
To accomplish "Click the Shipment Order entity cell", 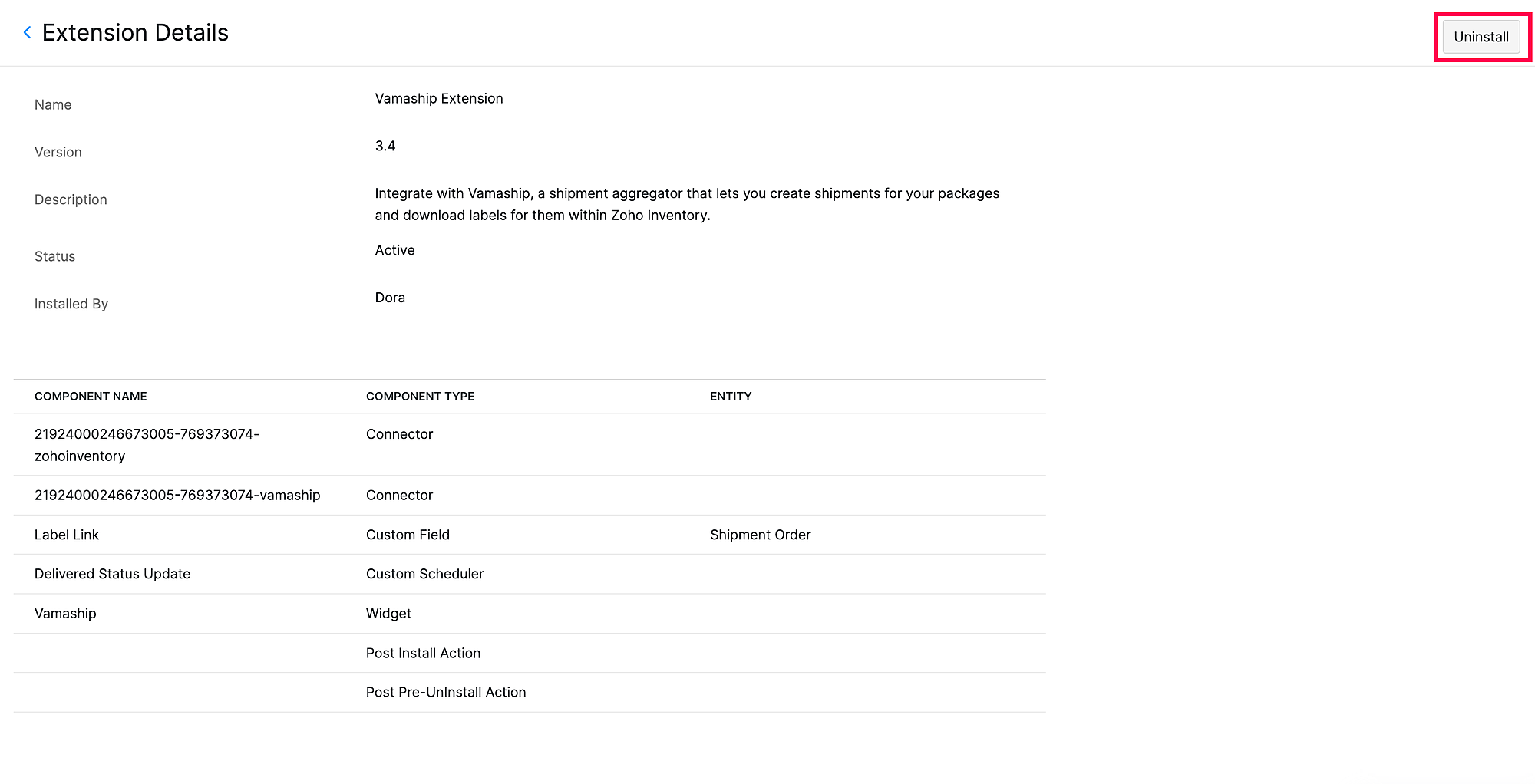I will coord(760,535).
